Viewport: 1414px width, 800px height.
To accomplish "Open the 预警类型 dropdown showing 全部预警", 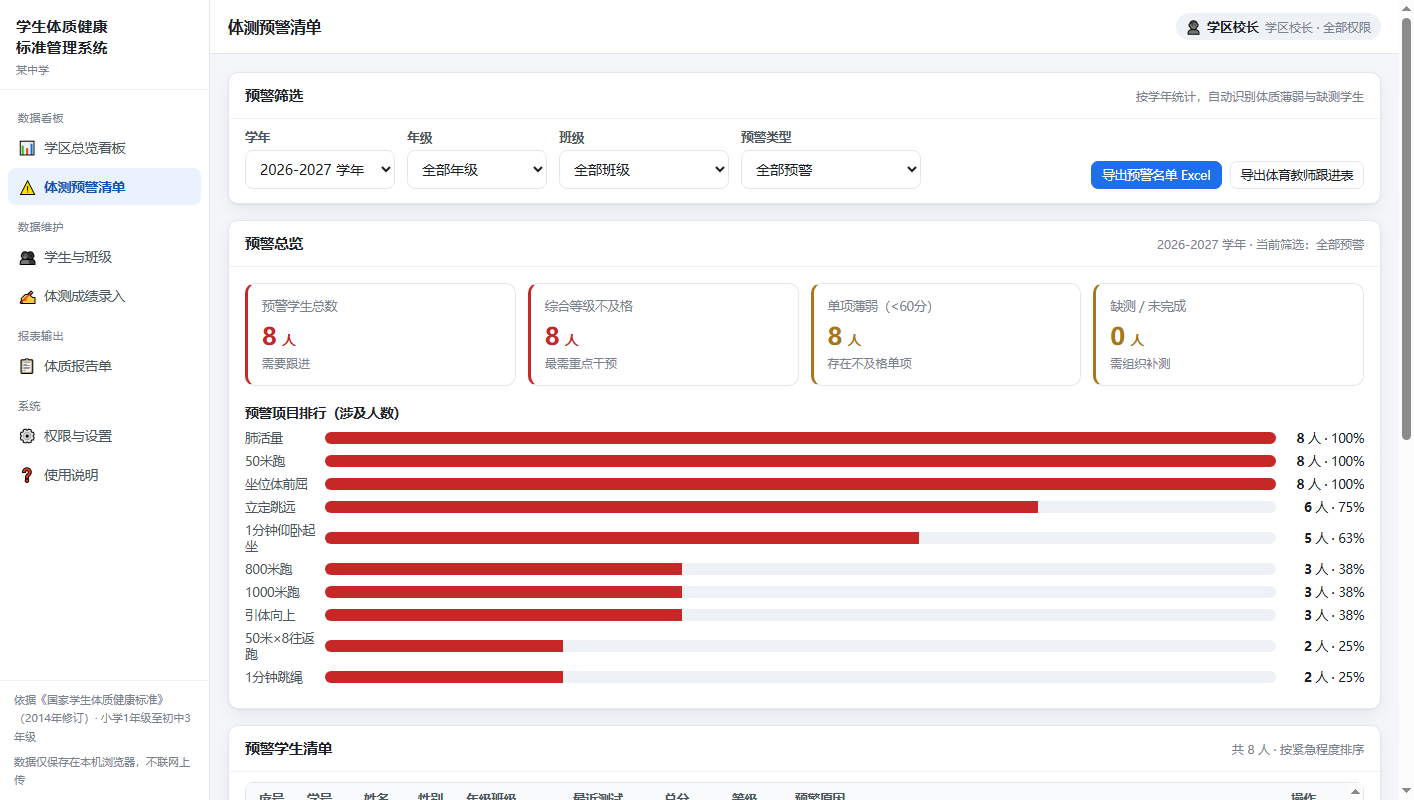I will tap(831, 170).
